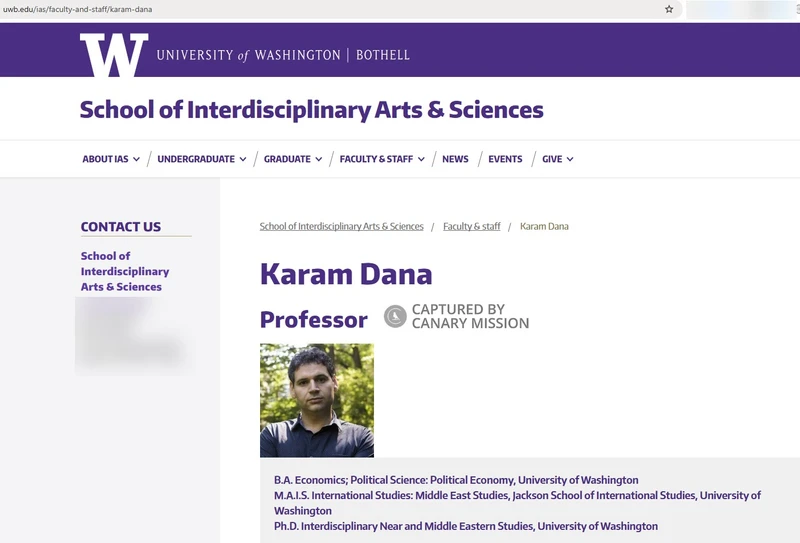Click the URL in the address bar
The height and width of the screenshot is (543, 800).
coord(78,9)
